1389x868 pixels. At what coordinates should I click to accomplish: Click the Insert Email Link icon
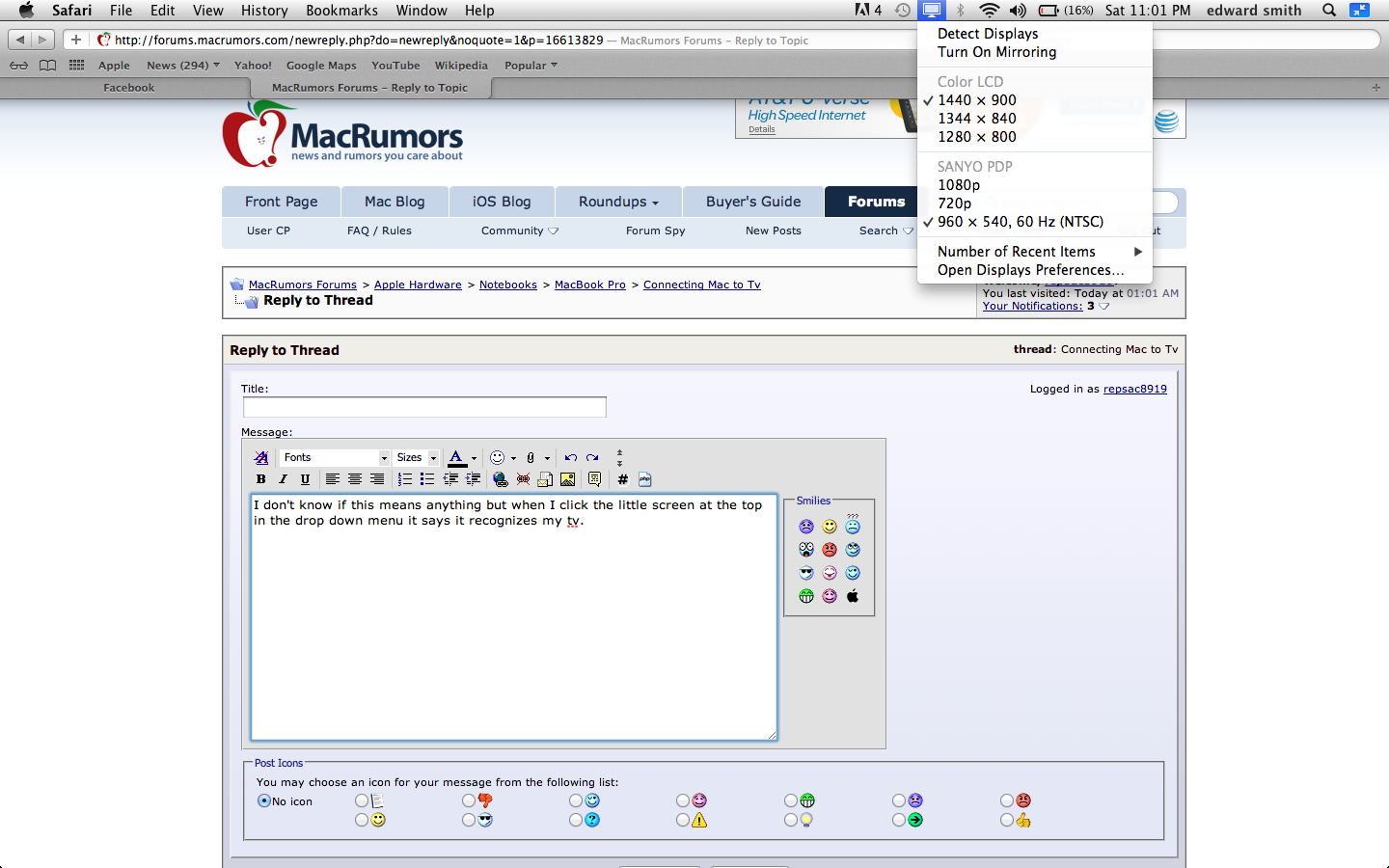pyautogui.click(x=545, y=479)
